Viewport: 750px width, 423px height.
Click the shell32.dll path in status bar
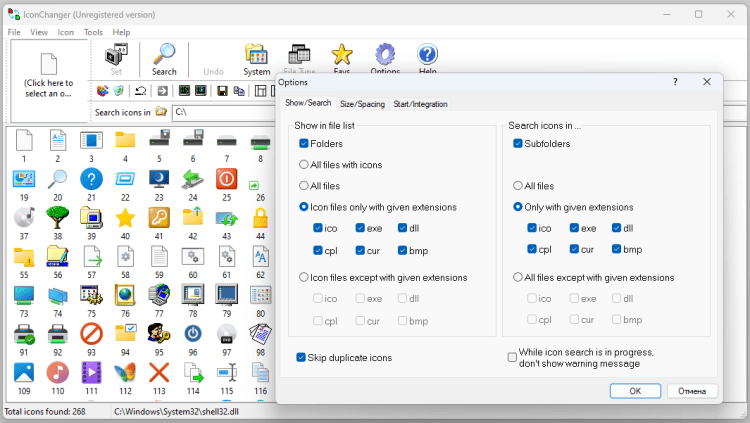(176, 412)
